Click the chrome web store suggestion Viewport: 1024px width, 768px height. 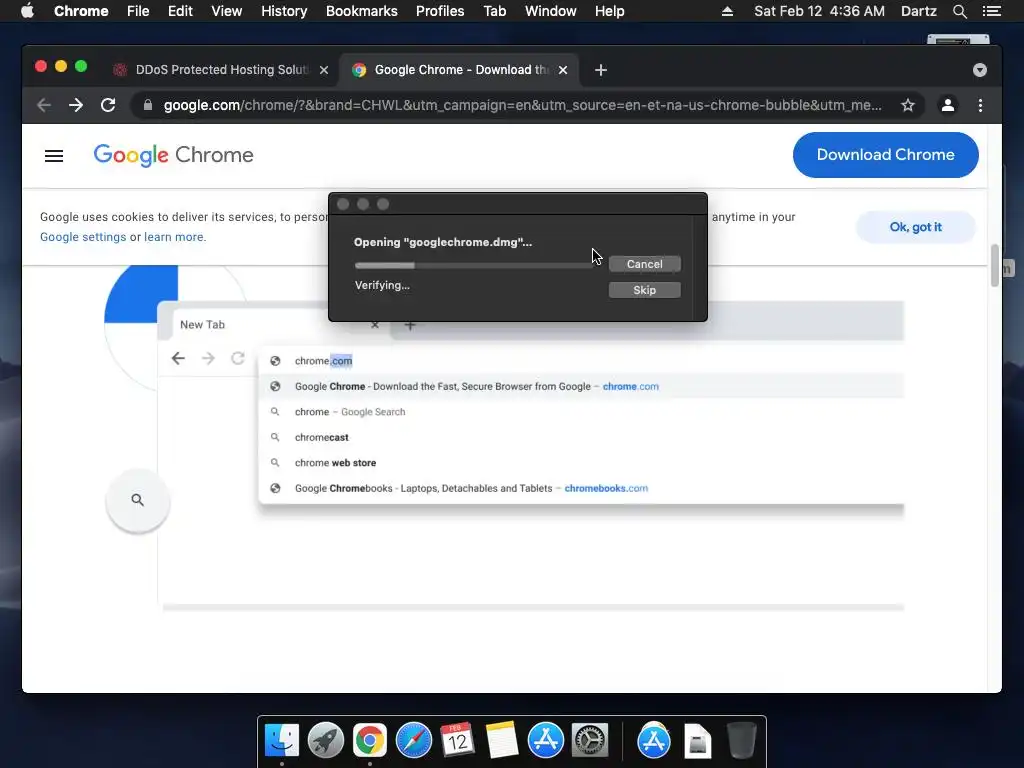pyautogui.click(x=581, y=463)
